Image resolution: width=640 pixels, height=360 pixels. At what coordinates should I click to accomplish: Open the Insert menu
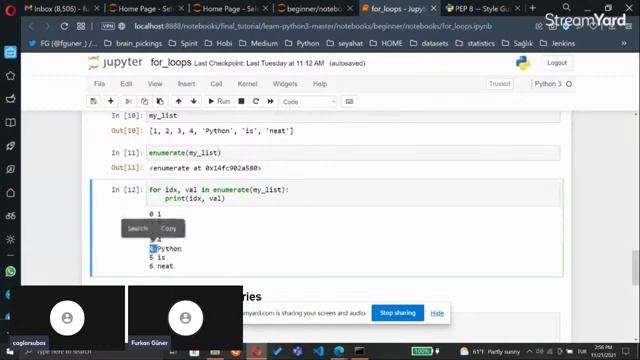tap(186, 84)
